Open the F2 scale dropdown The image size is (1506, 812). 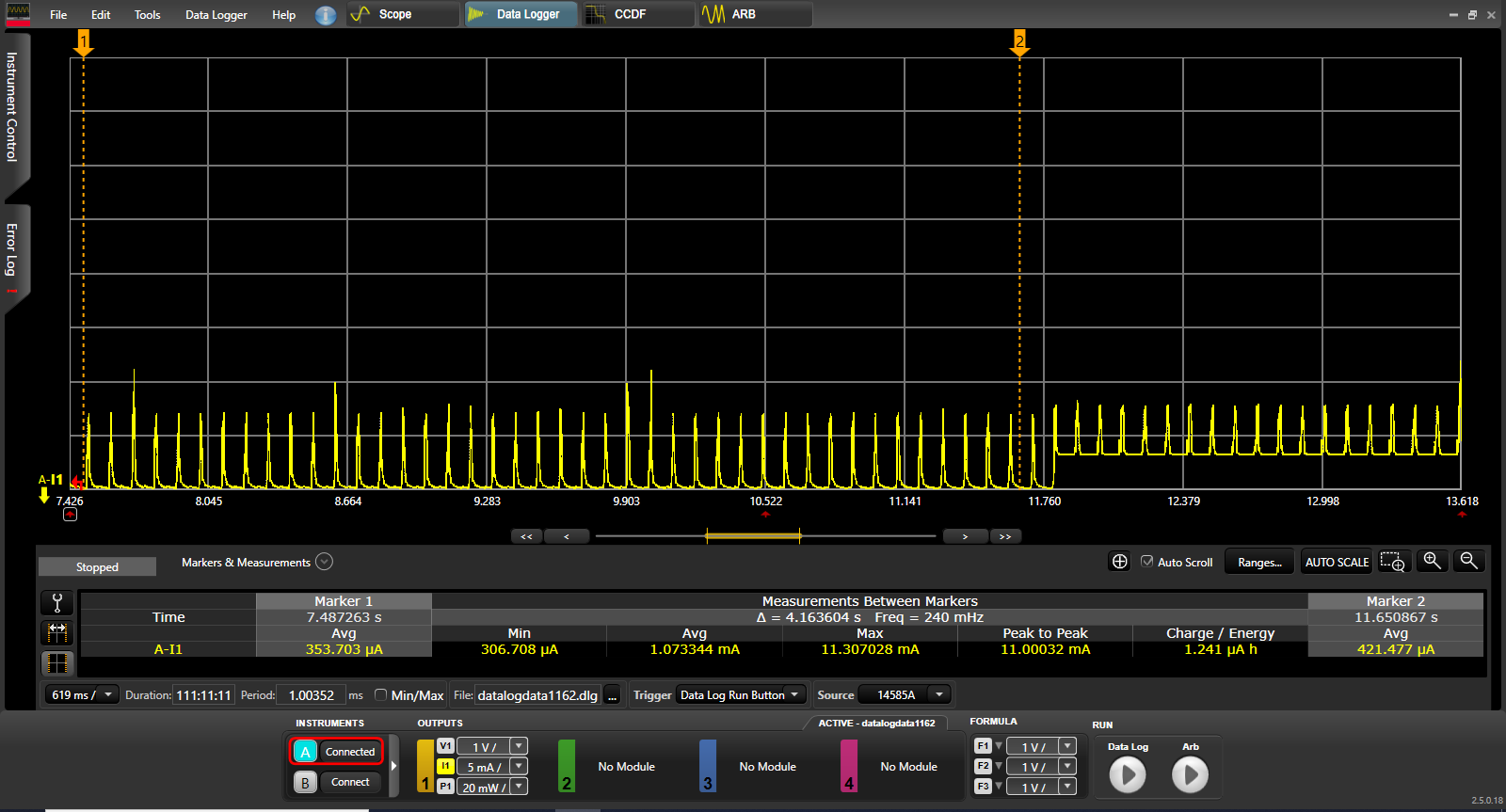pyautogui.click(x=1067, y=766)
